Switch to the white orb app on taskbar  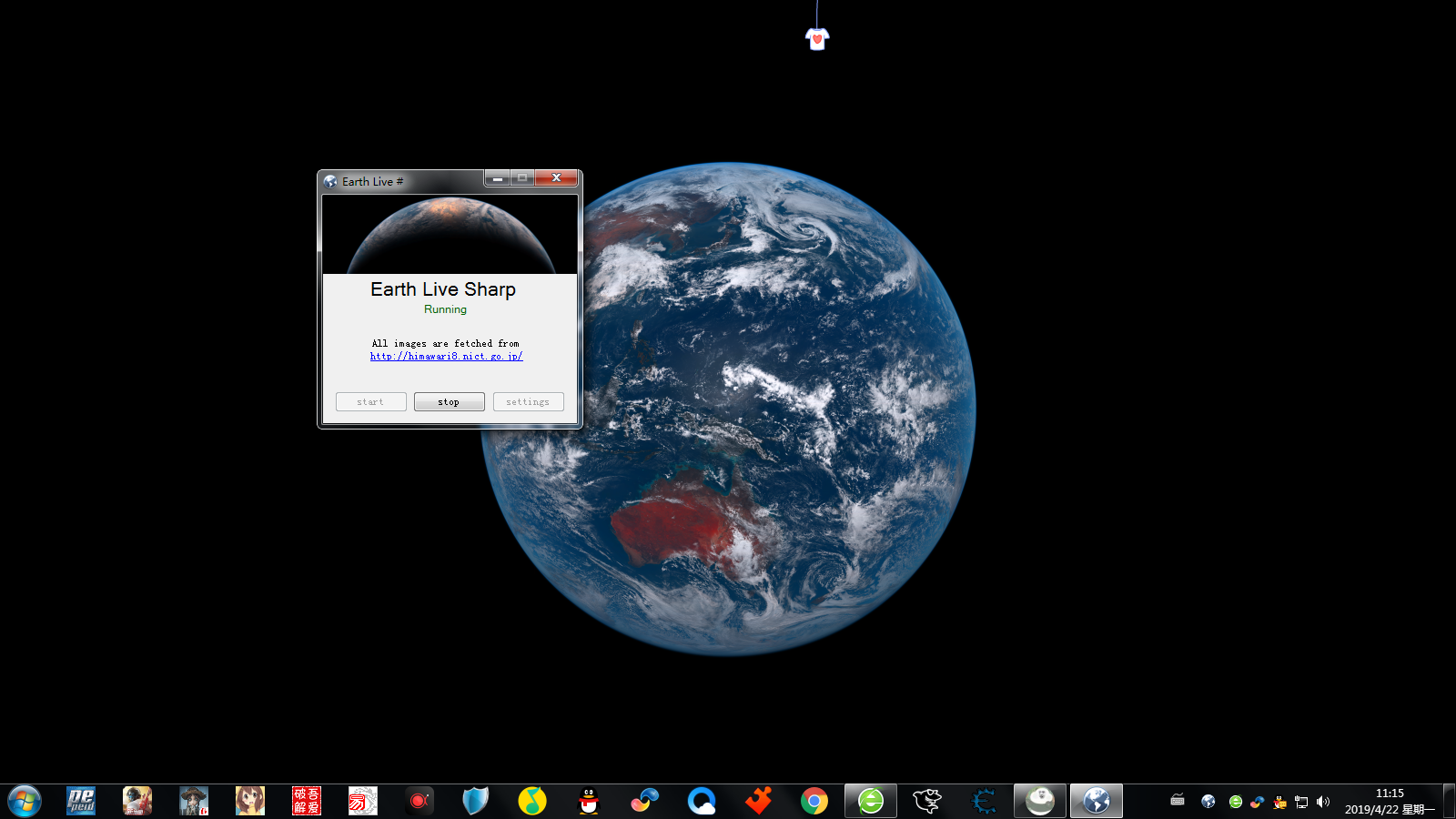(x=1040, y=801)
